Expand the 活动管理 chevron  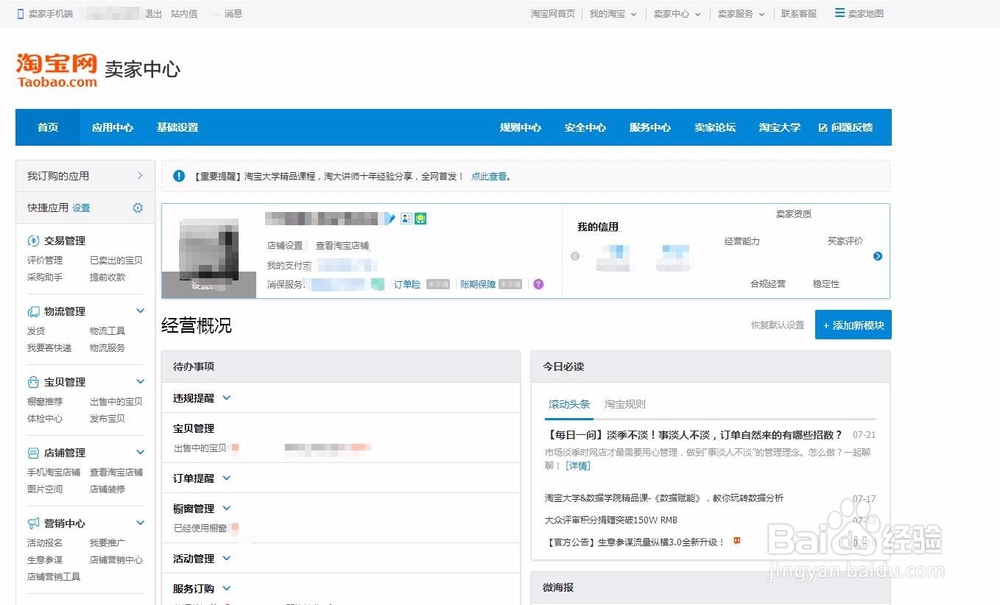[226, 558]
